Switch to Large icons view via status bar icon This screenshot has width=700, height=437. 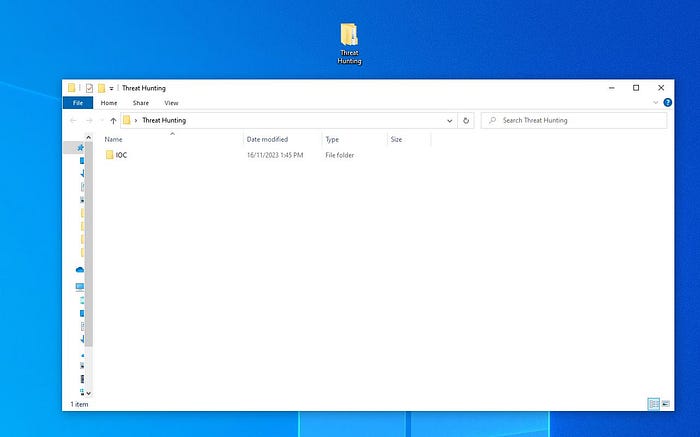(x=666, y=404)
